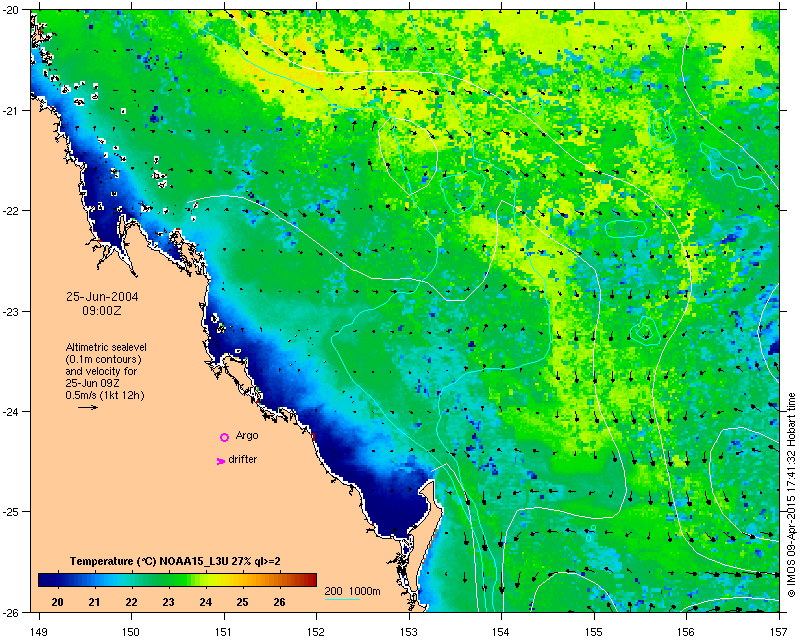Click the dark red end of temperature colorbar
Screen dimensions: 800x640
(x=312, y=580)
